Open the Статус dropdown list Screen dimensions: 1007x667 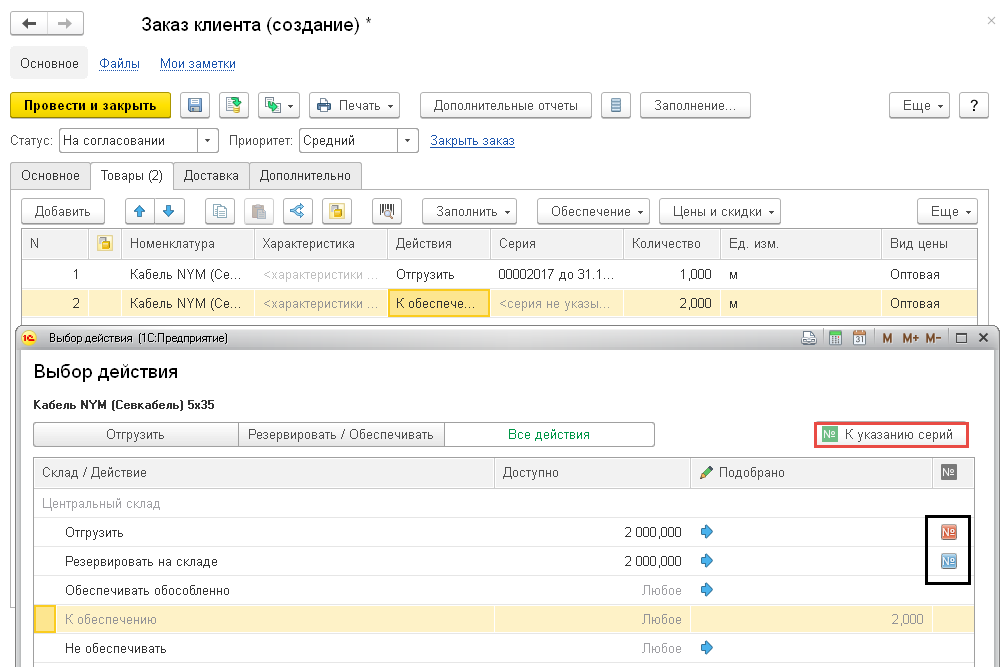(x=208, y=141)
